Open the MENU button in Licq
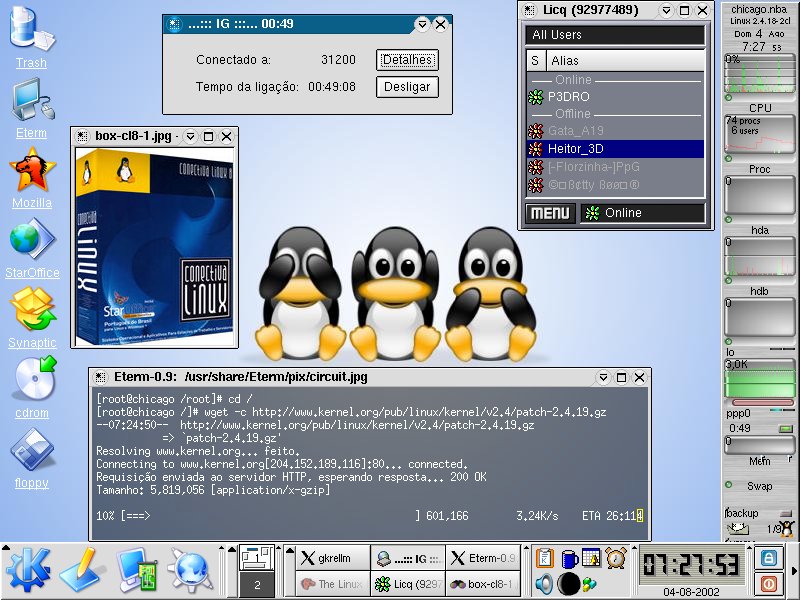 pos(550,213)
